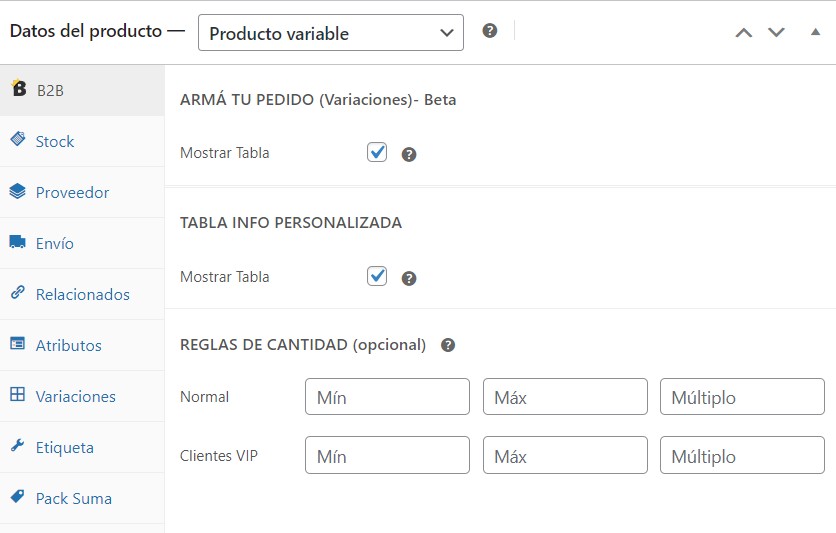Click help icon beside product type dropdown
836x533 pixels.
point(489,31)
